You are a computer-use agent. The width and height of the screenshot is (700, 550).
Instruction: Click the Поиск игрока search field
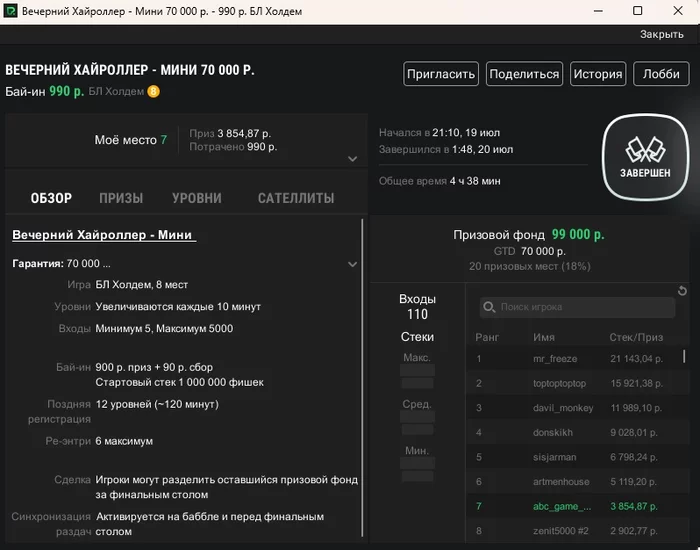577,307
